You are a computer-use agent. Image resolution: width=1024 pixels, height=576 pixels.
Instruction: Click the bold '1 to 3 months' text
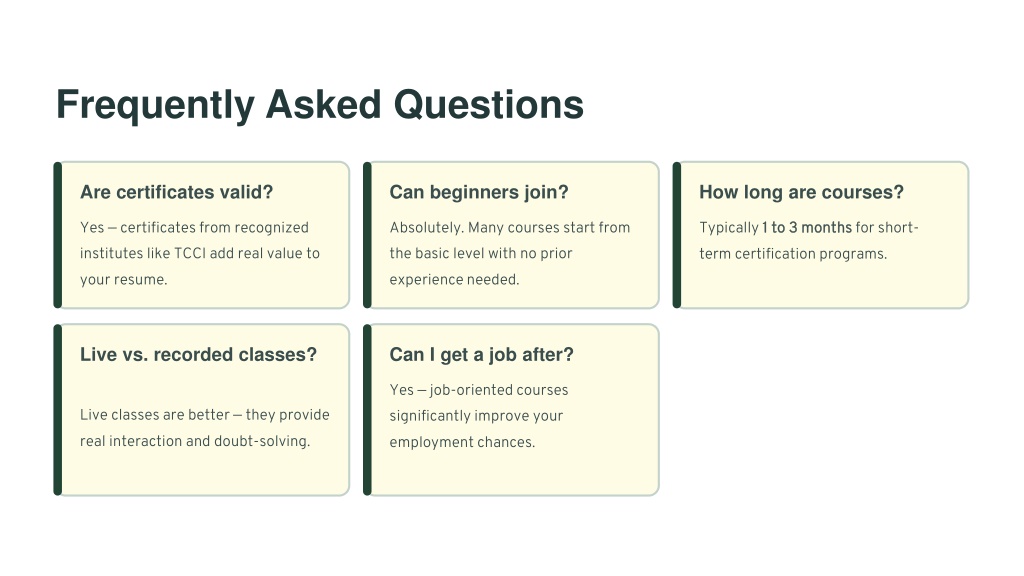(x=807, y=227)
